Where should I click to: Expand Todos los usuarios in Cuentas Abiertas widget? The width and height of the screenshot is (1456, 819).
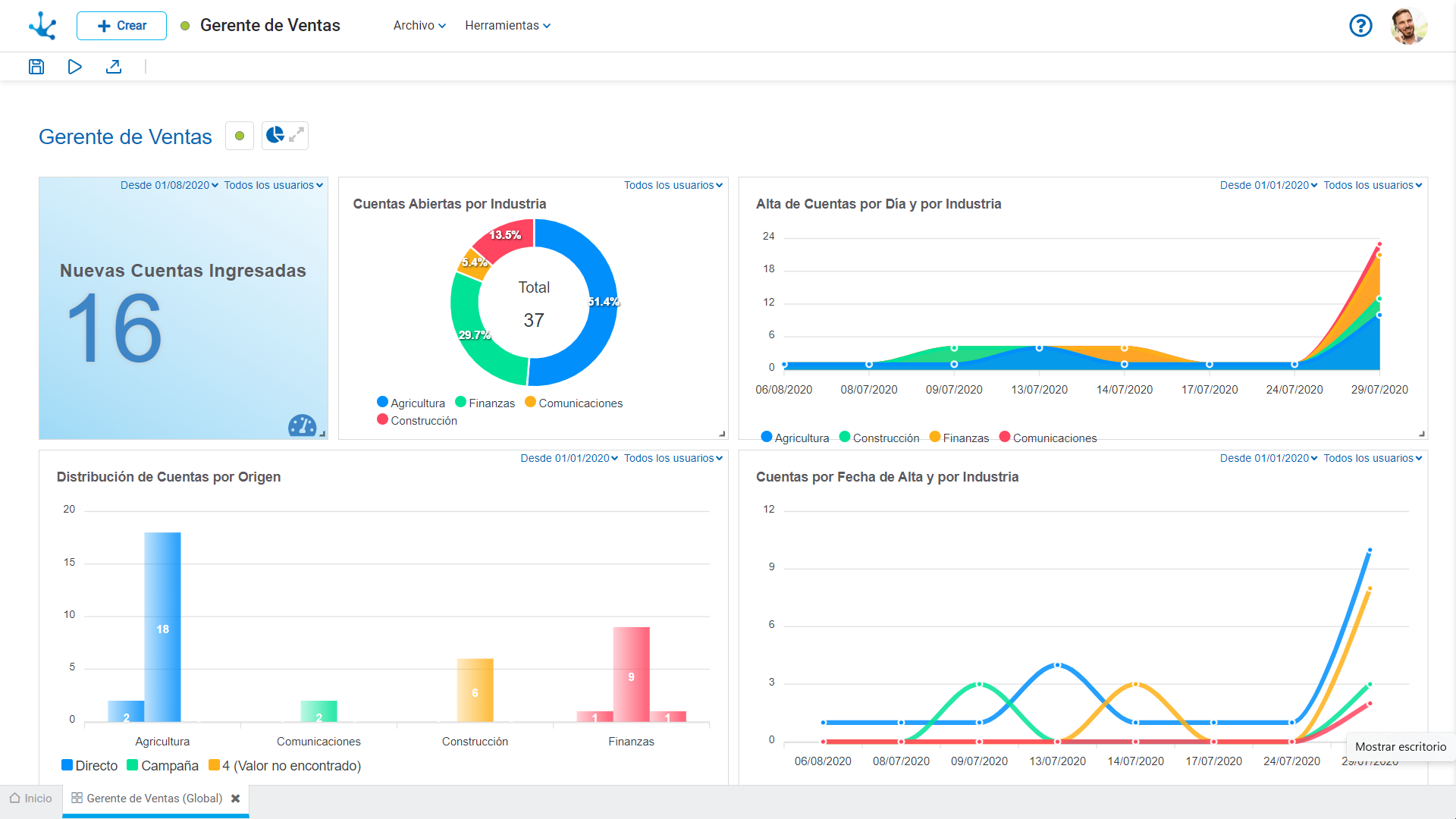673,185
